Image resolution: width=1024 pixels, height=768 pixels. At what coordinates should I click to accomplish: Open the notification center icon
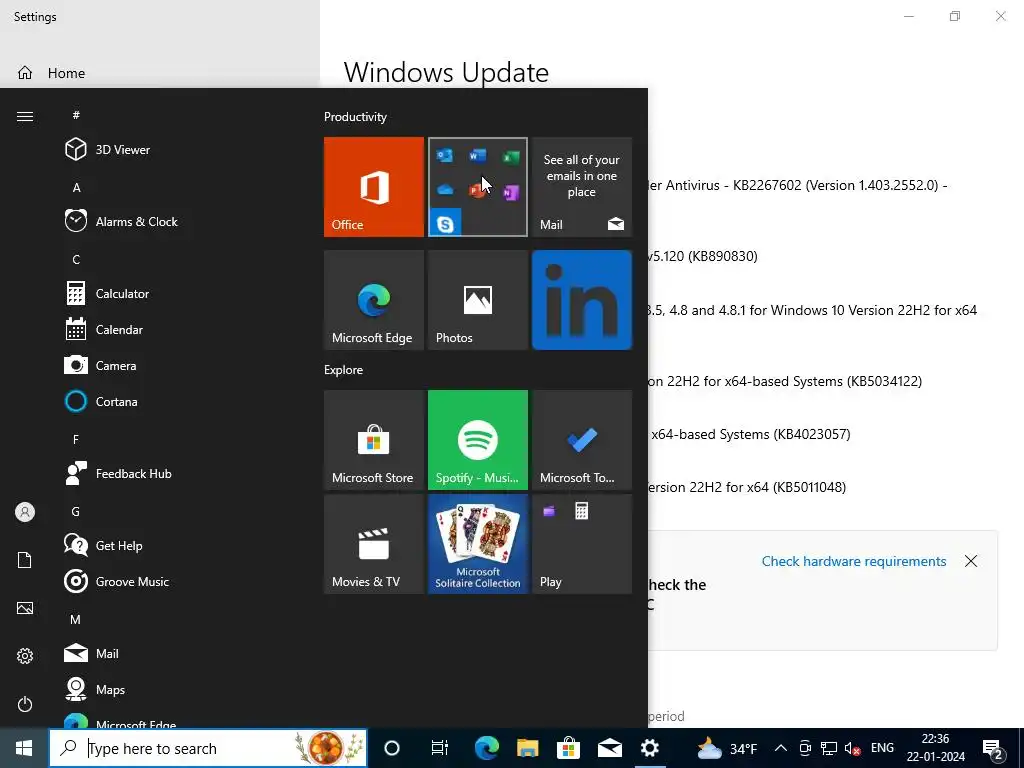(x=993, y=749)
